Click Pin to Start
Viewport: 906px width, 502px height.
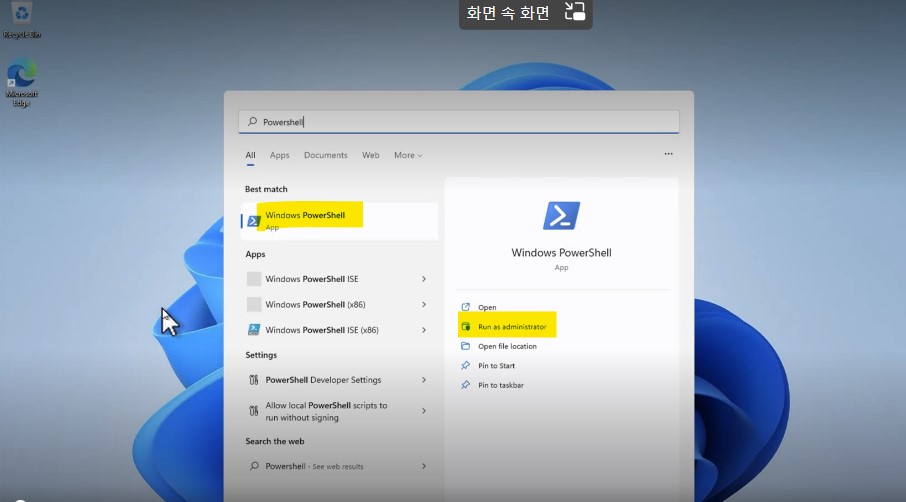[496, 366]
